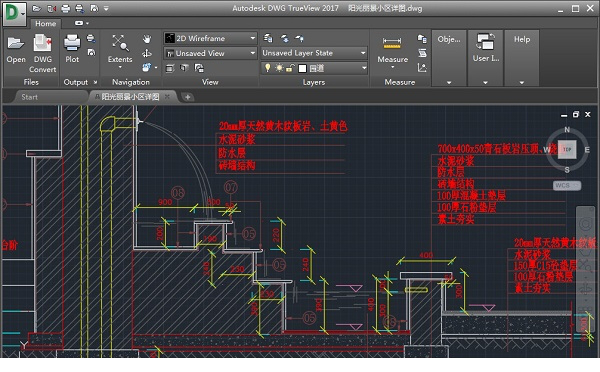Select the Orbit tool icon
The height and width of the screenshot is (372, 600).
click(147, 53)
